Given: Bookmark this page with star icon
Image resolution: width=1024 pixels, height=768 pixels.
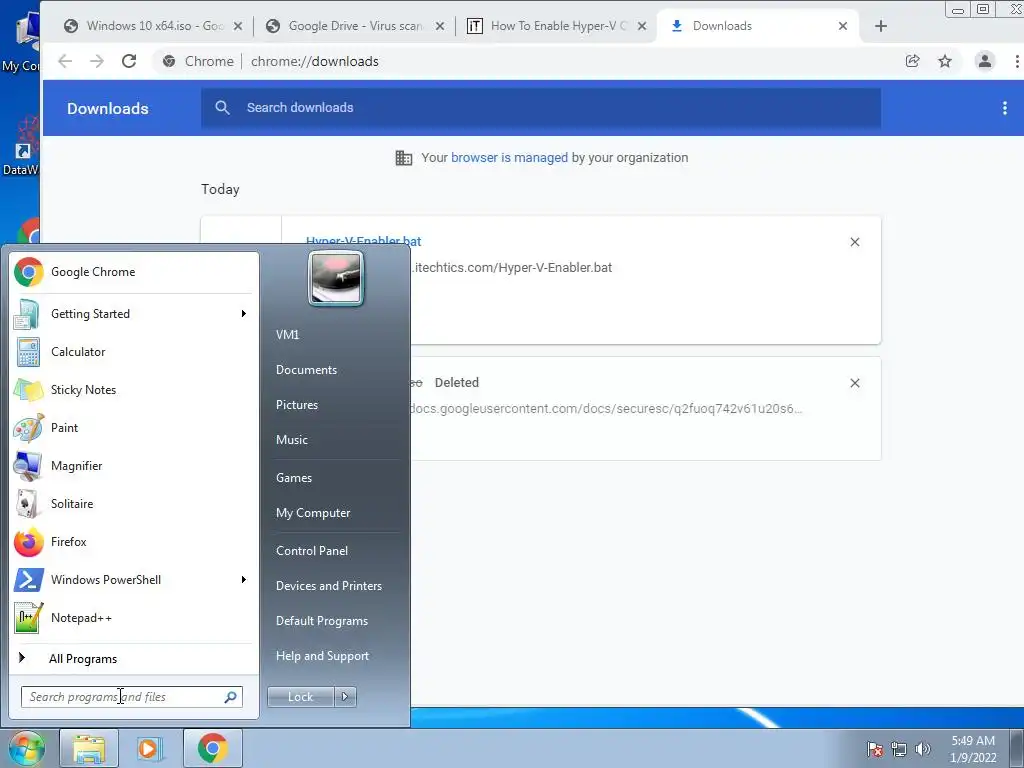Looking at the screenshot, I should [x=945, y=61].
